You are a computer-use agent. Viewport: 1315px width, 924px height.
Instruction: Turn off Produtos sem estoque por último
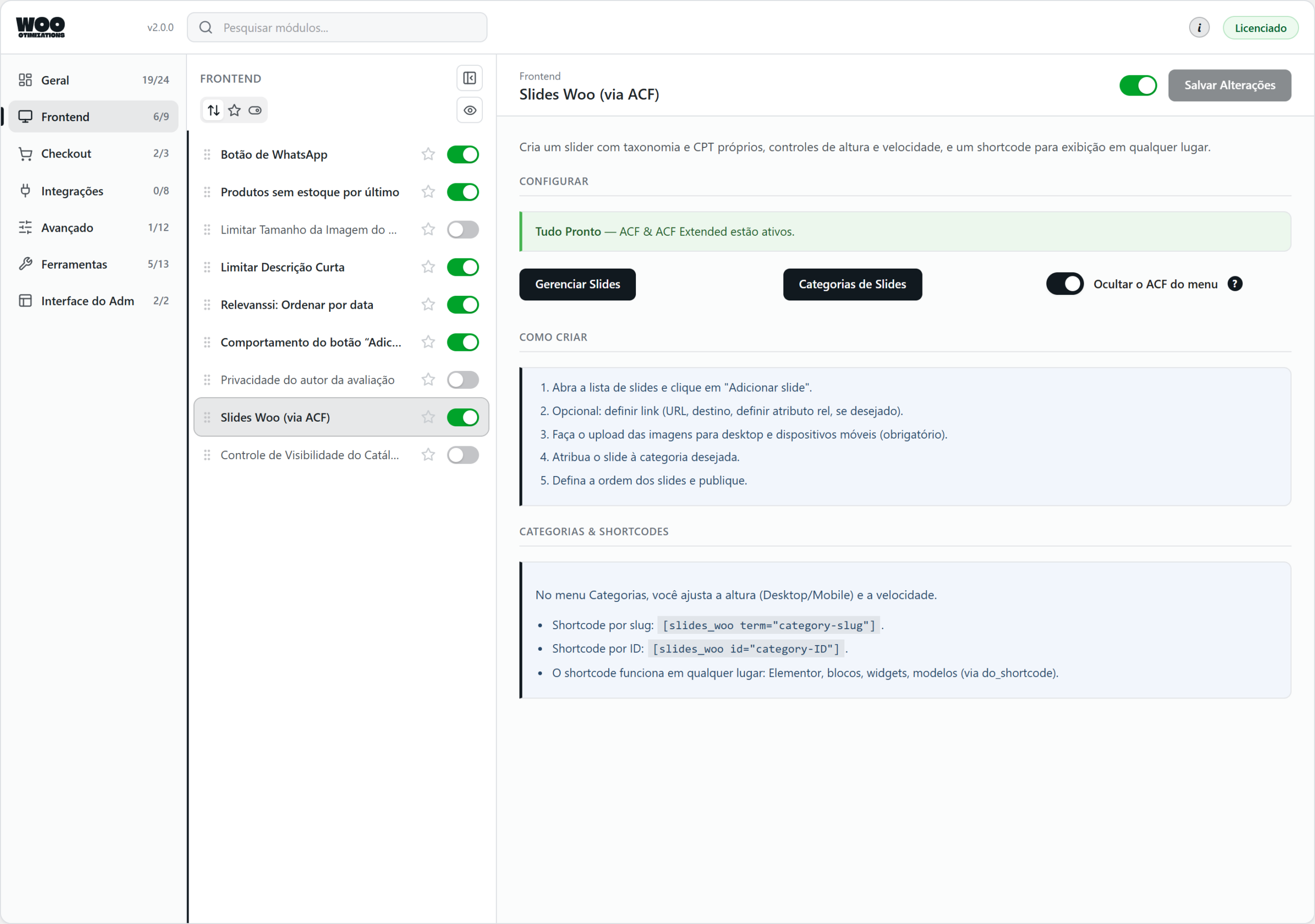[x=462, y=192]
